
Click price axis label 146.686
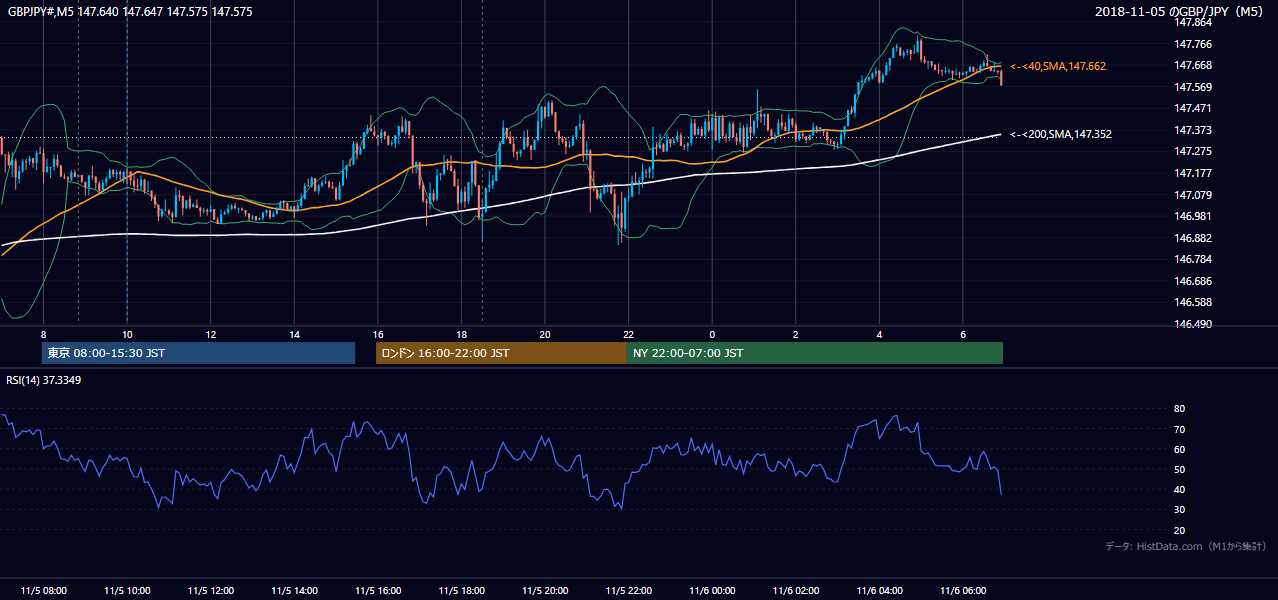pyautogui.click(x=1193, y=281)
